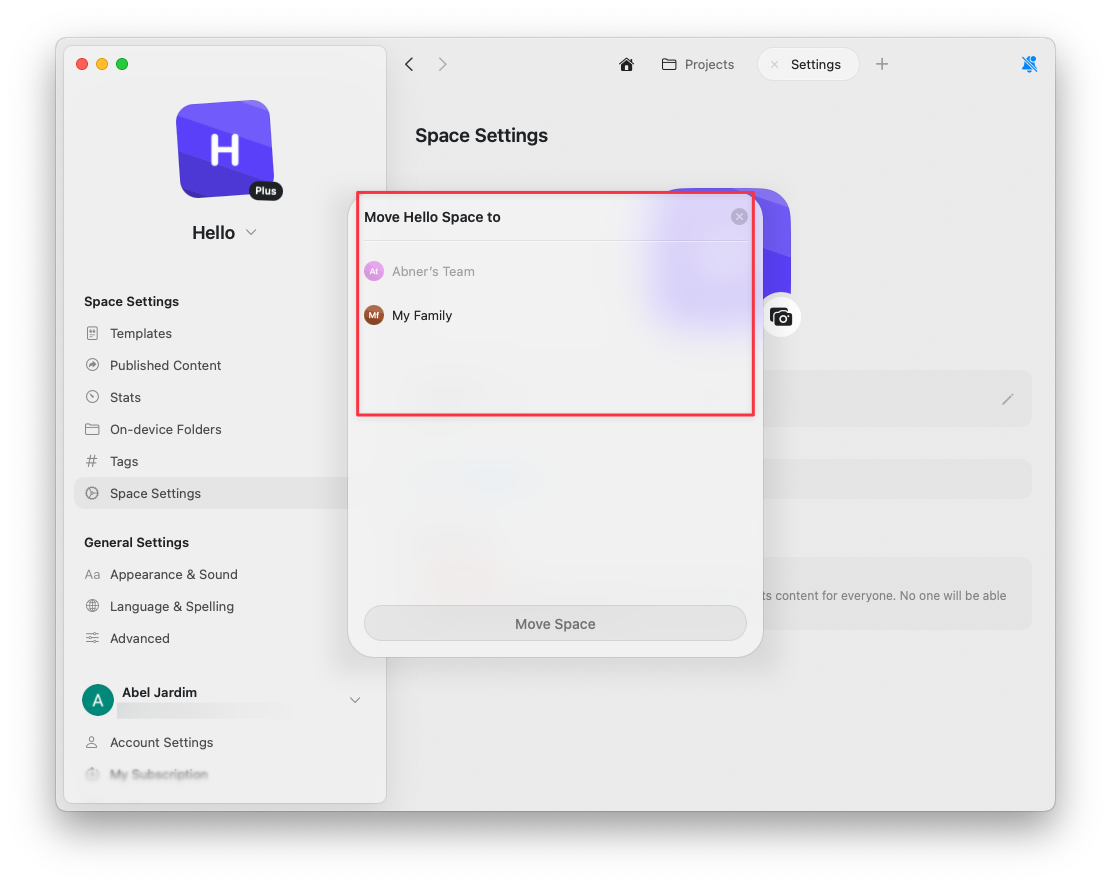The image size is (1111, 885).
Task: Open the Home tab icon
Action: click(x=626, y=64)
